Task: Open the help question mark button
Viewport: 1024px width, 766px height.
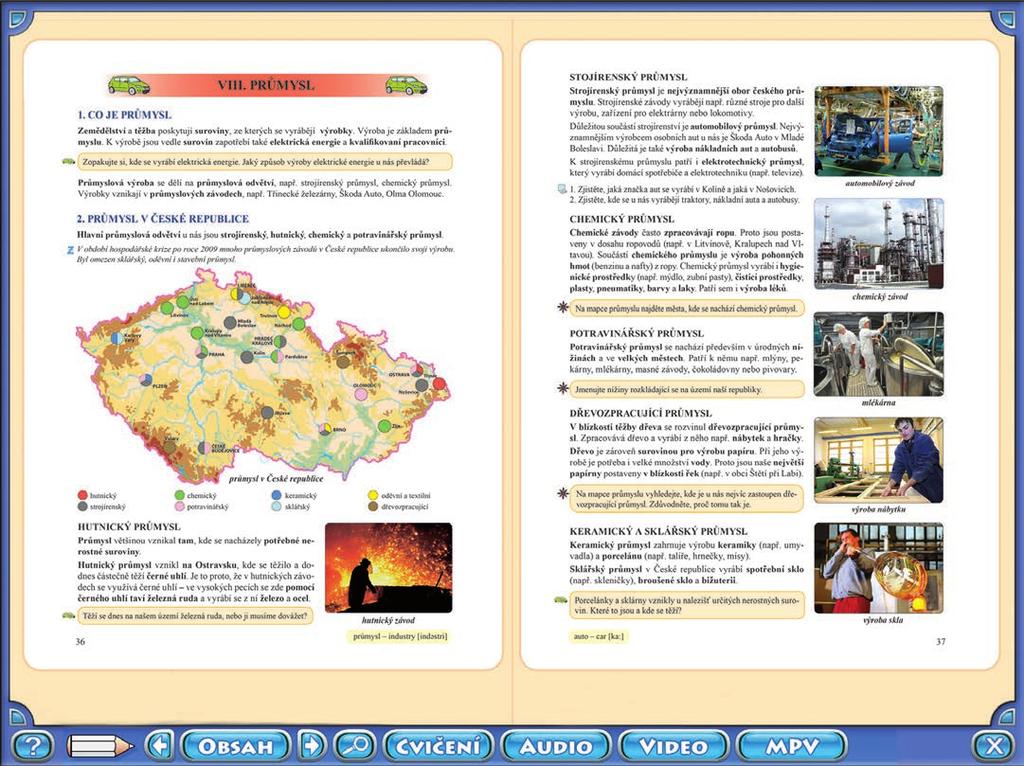Action: click(x=33, y=746)
